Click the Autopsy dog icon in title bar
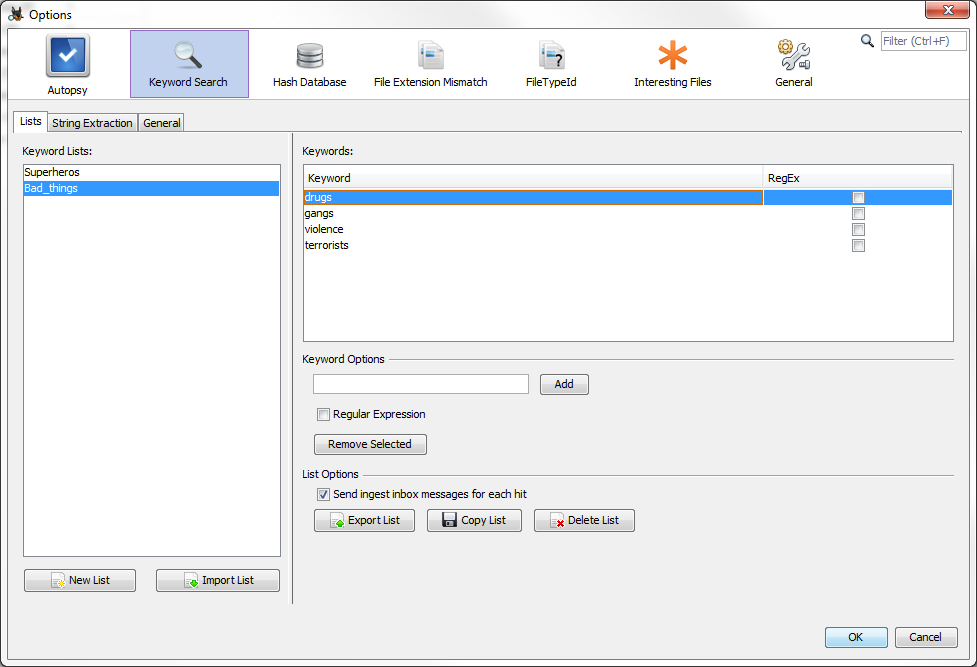 click(x=16, y=14)
